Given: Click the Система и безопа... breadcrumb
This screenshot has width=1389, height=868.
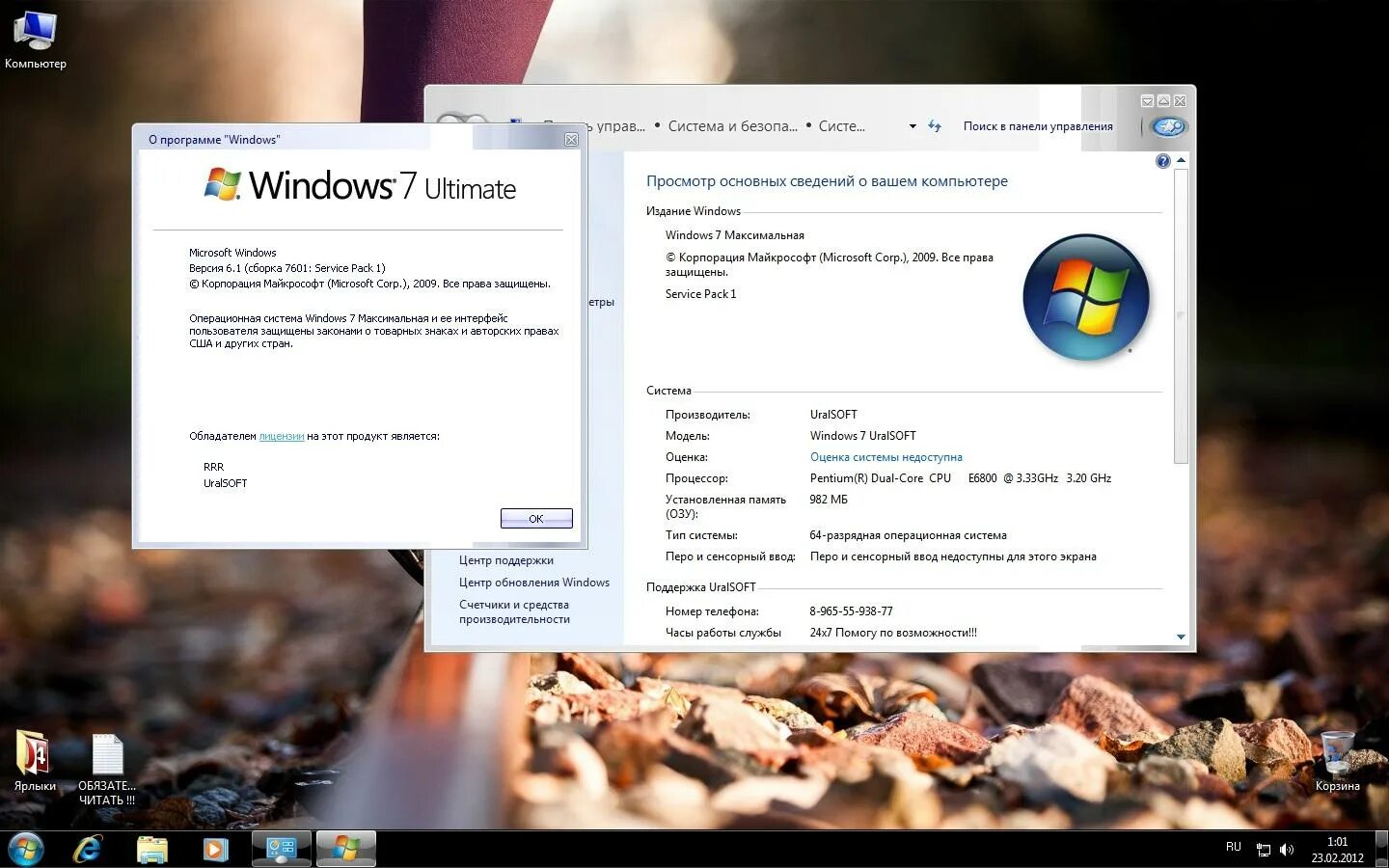Looking at the screenshot, I should 733,126.
